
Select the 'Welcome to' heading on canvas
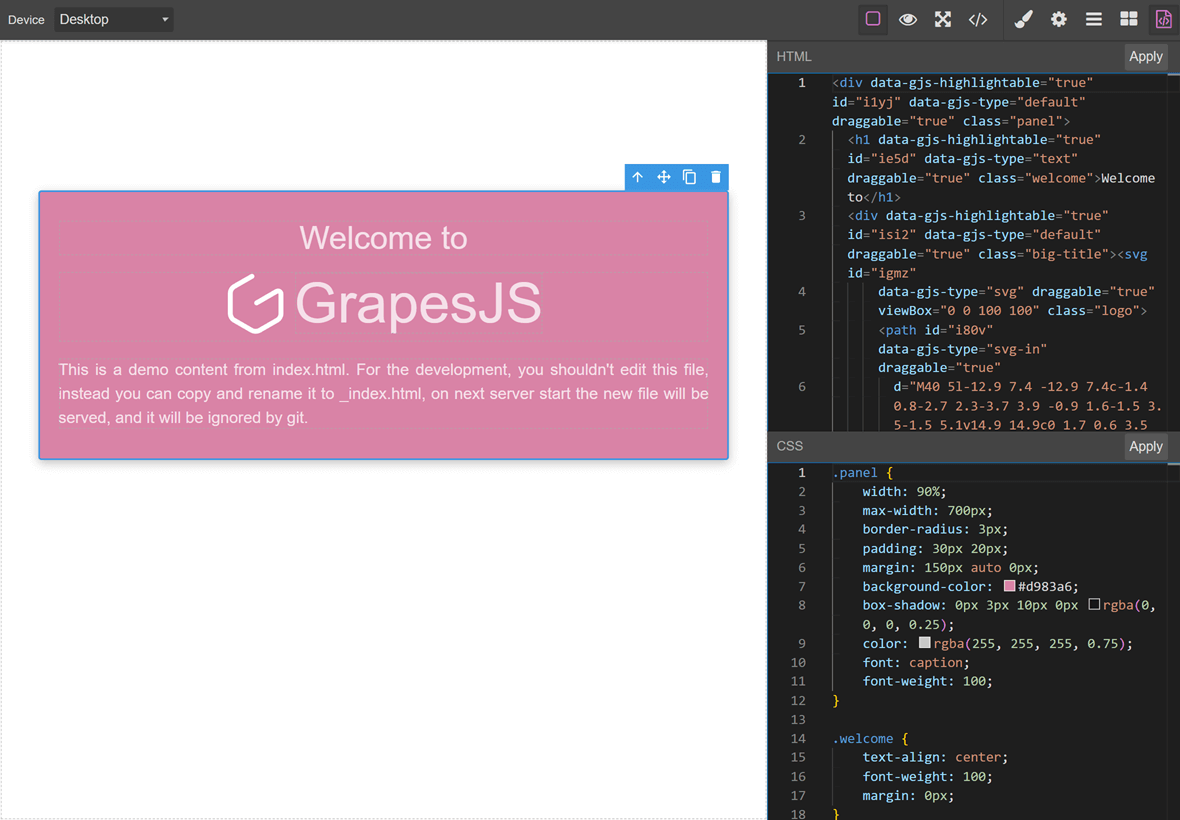(383, 238)
